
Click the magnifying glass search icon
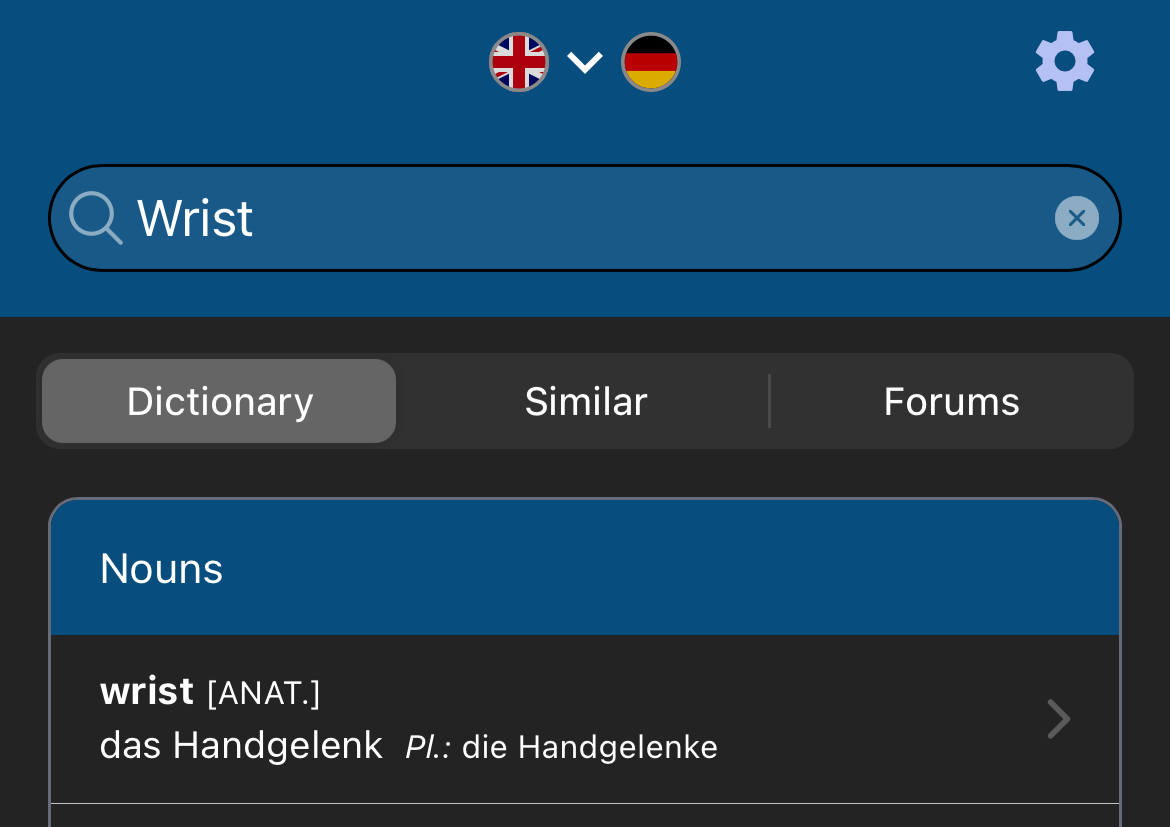[95, 218]
